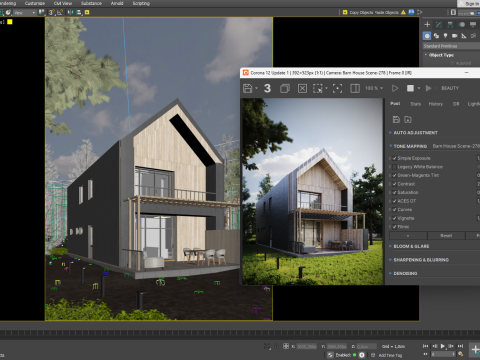Toggle the Filmic checkbox

pyautogui.click(x=395, y=227)
